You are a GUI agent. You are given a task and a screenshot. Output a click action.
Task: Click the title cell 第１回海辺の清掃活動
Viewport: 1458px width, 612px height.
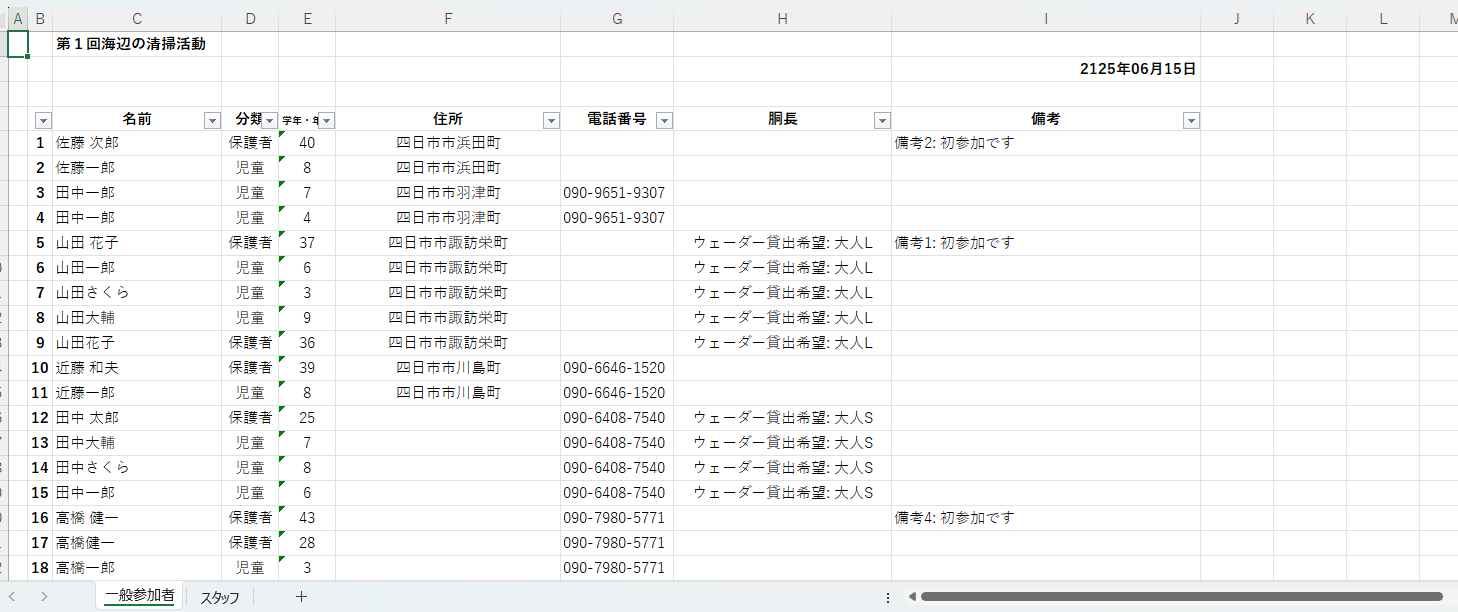point(138,44)
